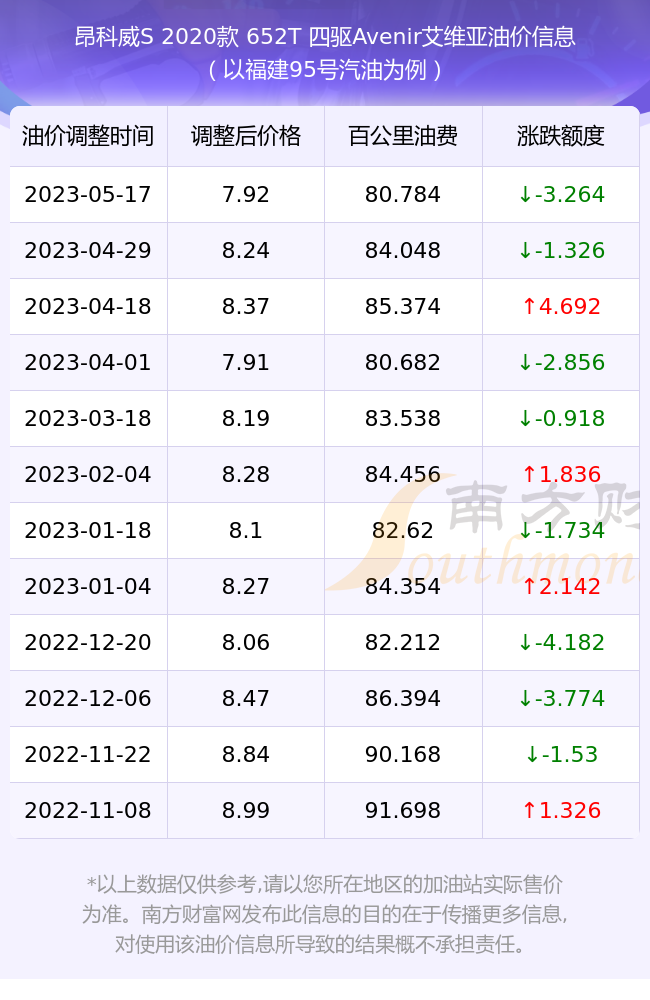Select the fuel cost 80.784
This screenshot has height=1000, width=650.
click(x=403, y=195)
